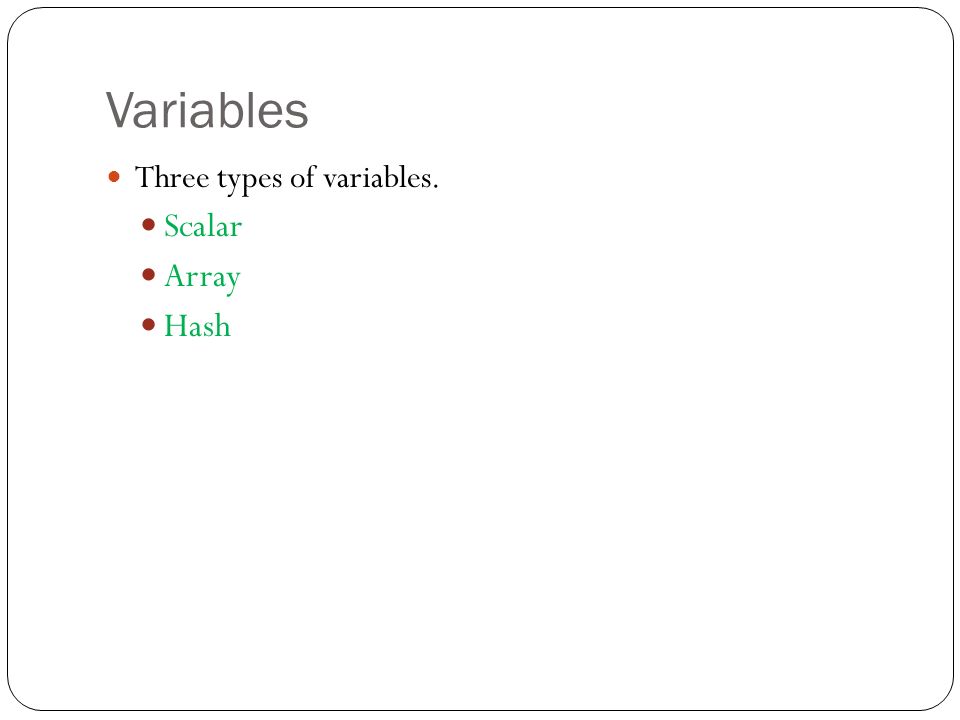The height and width of the screenshot is (720, 960).
Task: Click the period ending the variables sentence
Action: [435, 187]
